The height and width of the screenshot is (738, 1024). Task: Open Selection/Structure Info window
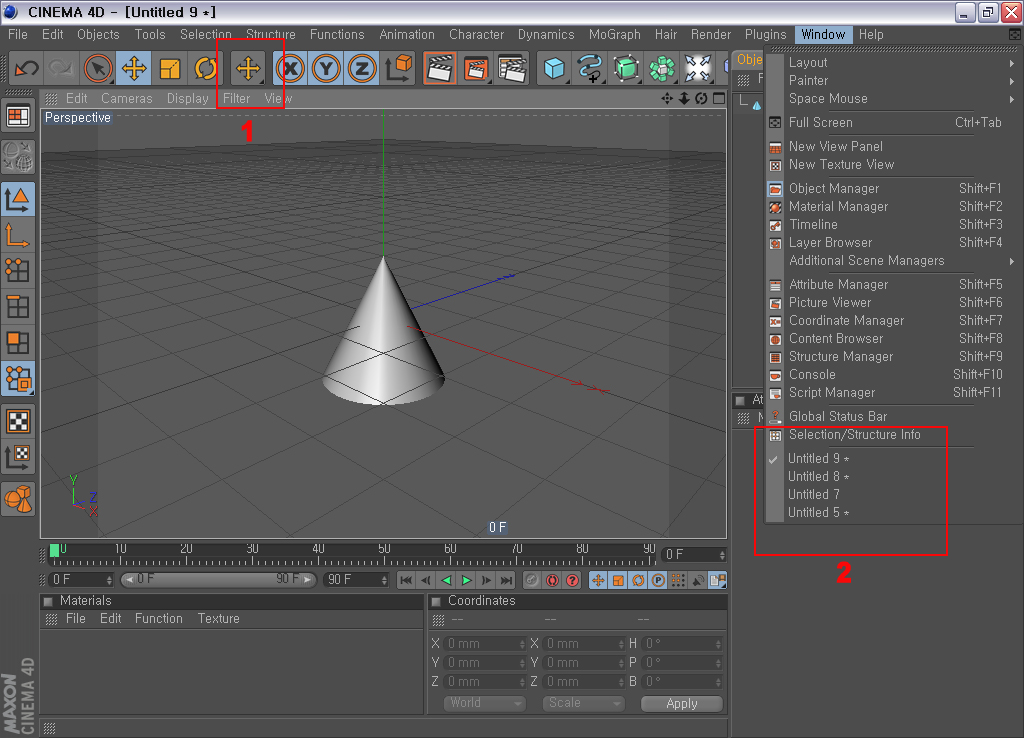click(x=893, y=434)
